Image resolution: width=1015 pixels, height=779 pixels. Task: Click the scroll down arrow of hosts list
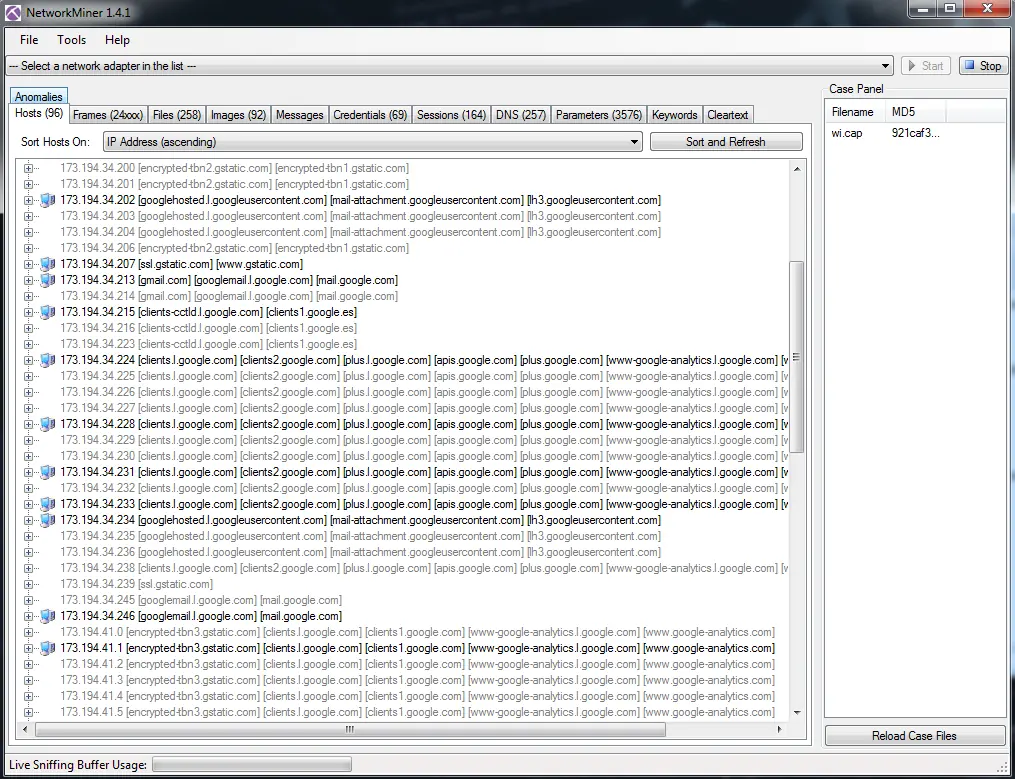click(797, 712)
